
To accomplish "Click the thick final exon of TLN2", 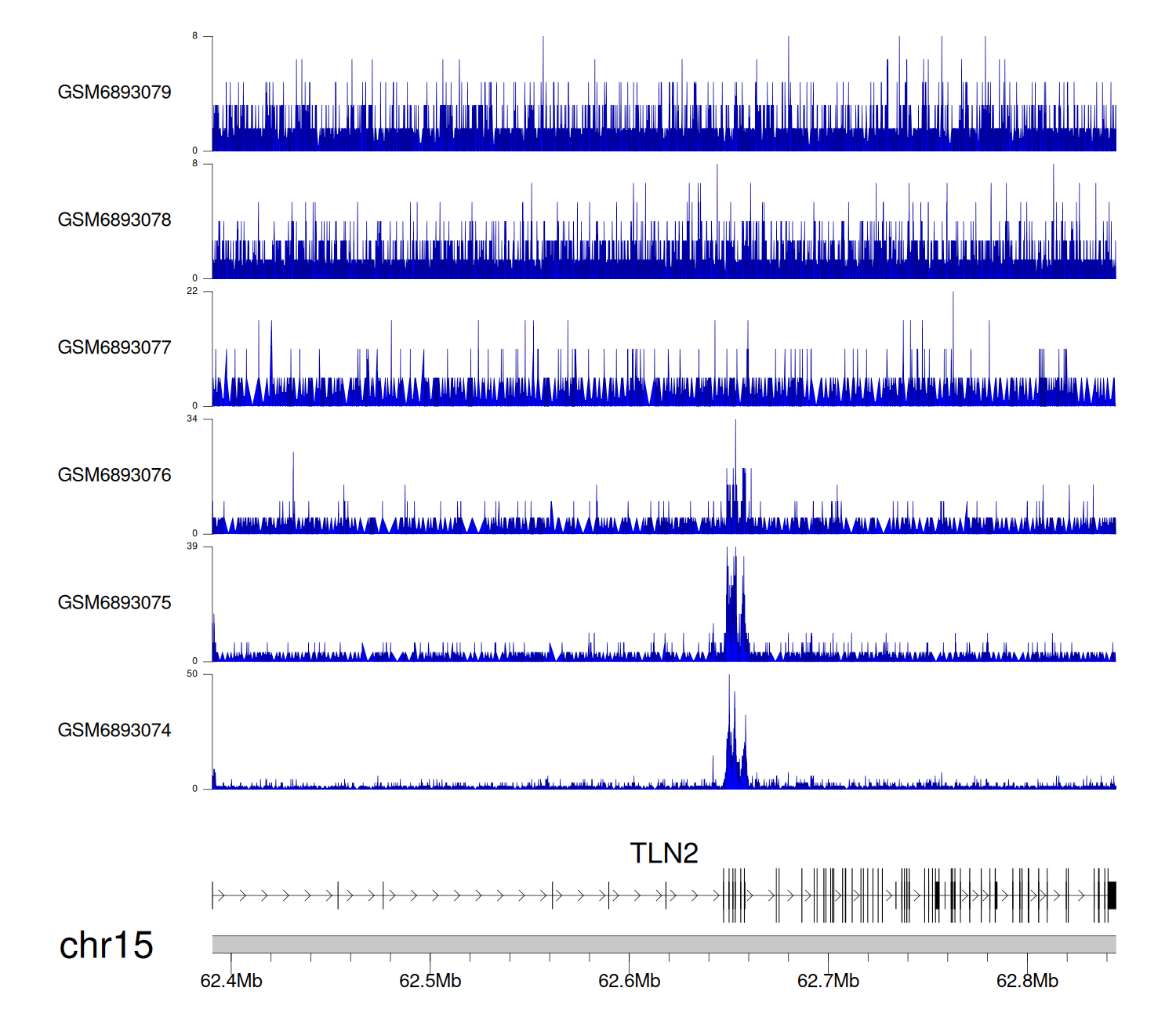I will (x=1112, y=895).
